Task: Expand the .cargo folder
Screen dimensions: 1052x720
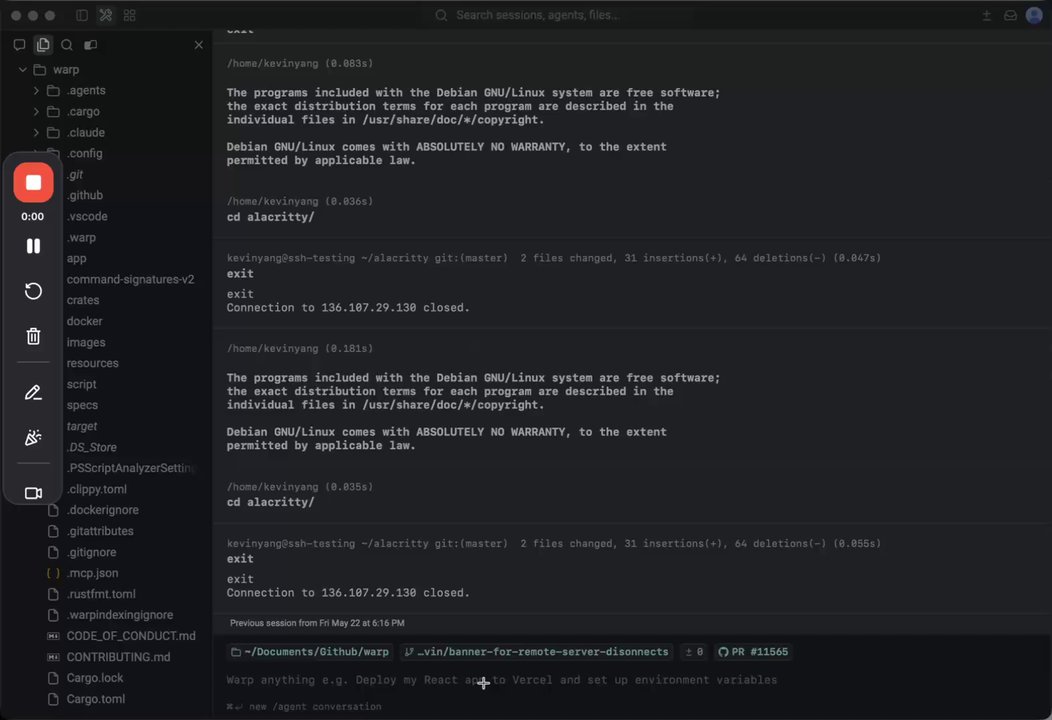Action: (x=36, y=111)
